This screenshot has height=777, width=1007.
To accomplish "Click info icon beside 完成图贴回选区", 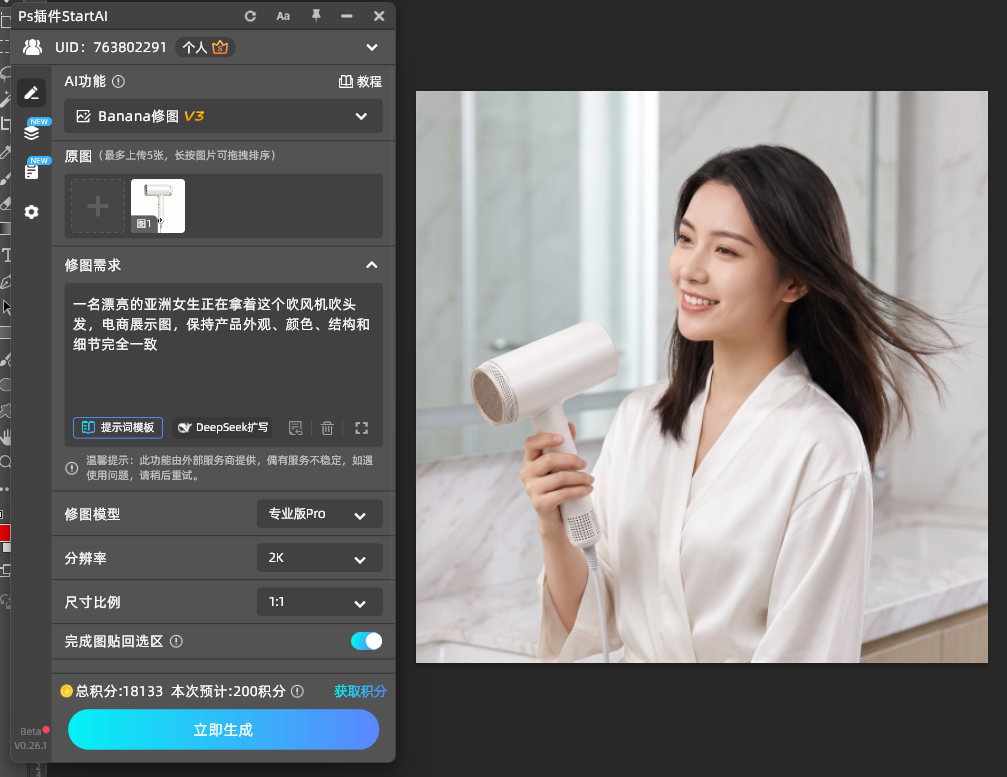I will pyautogui.click(x=177, y=641).
